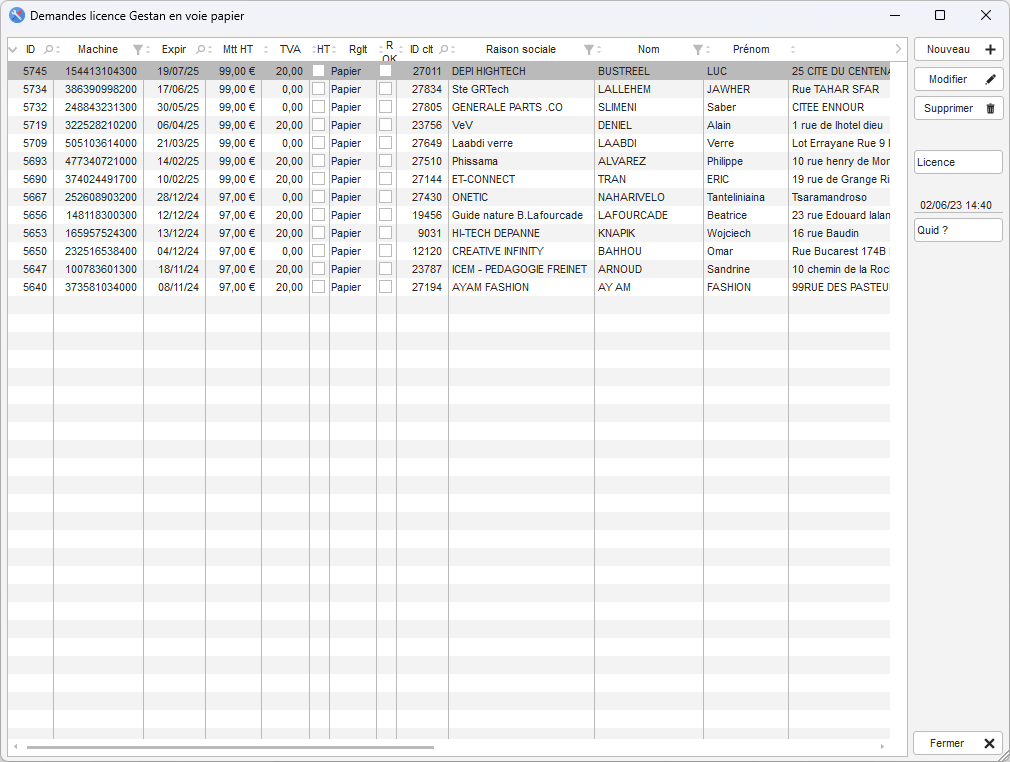Click the plus icon on Nouveau

(990, 50)
